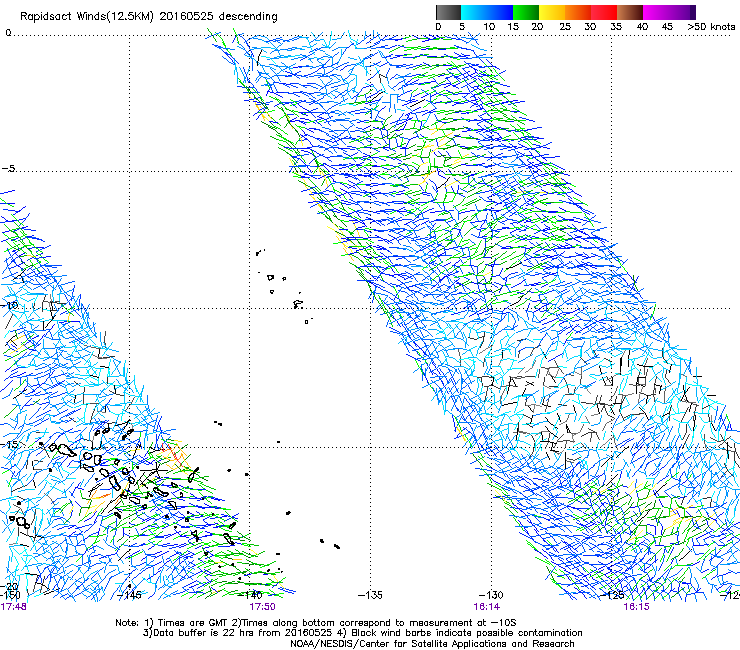Click the longitude axis label '-125'
Image resolution: width=740 pixels, height=650 pixels.
tap(612, 595)
